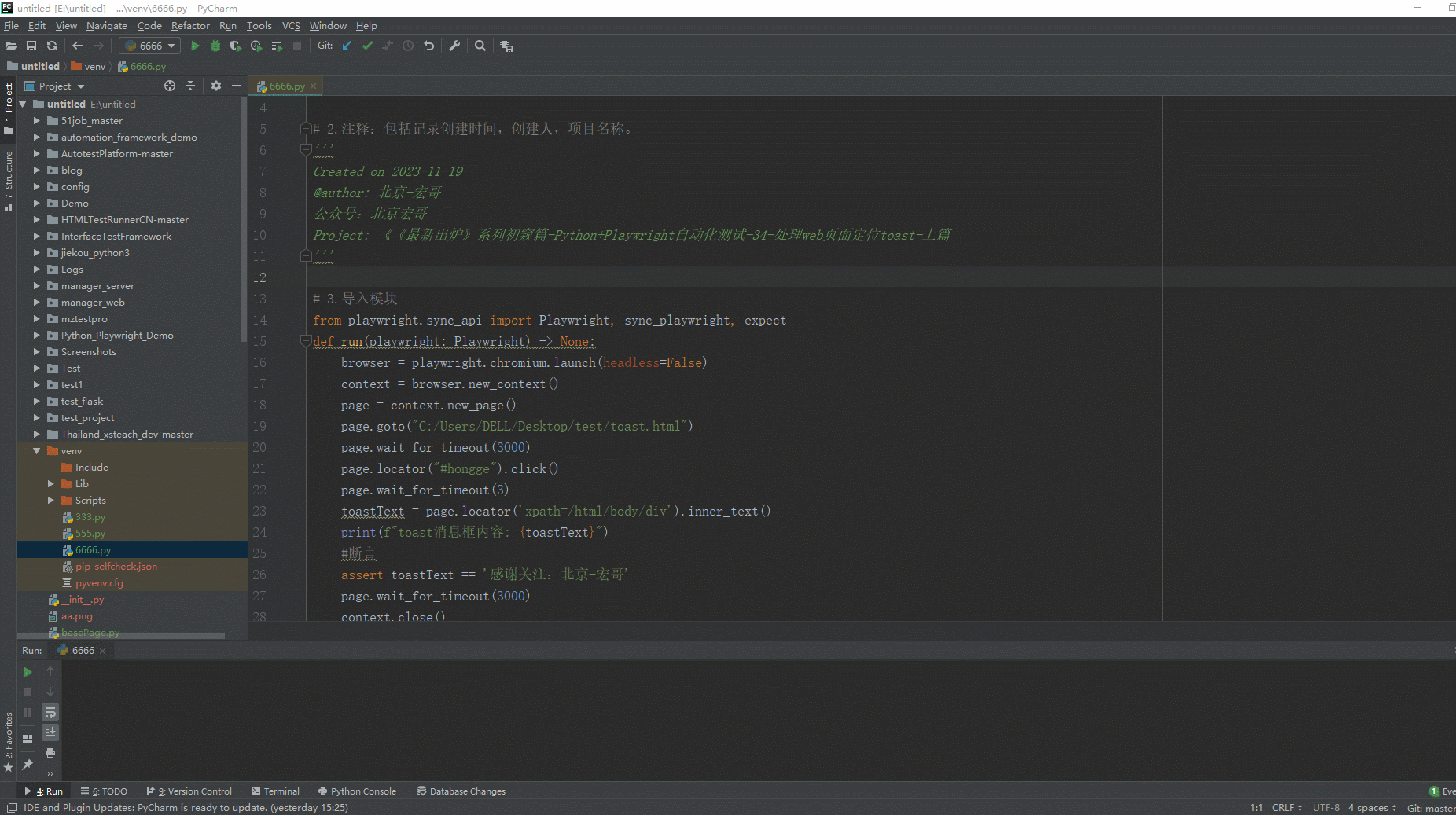Viewport: 1456px width, 815px height.
Task: Open the Terminal tool window tab
Action: pos(275,791)
